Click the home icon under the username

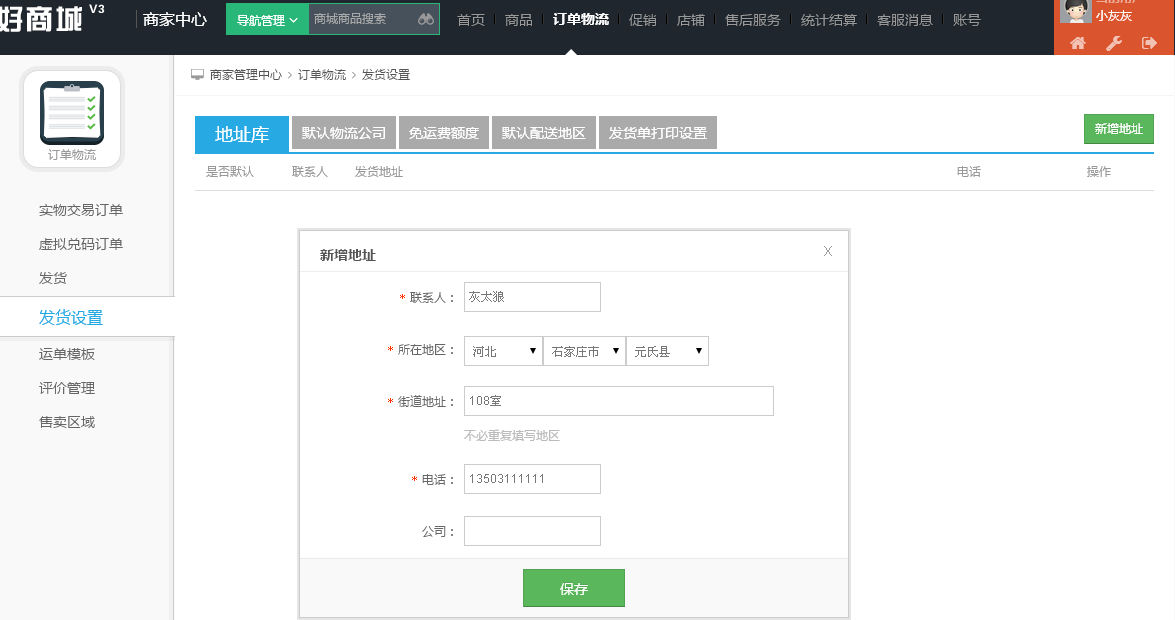pos(1078,43)
